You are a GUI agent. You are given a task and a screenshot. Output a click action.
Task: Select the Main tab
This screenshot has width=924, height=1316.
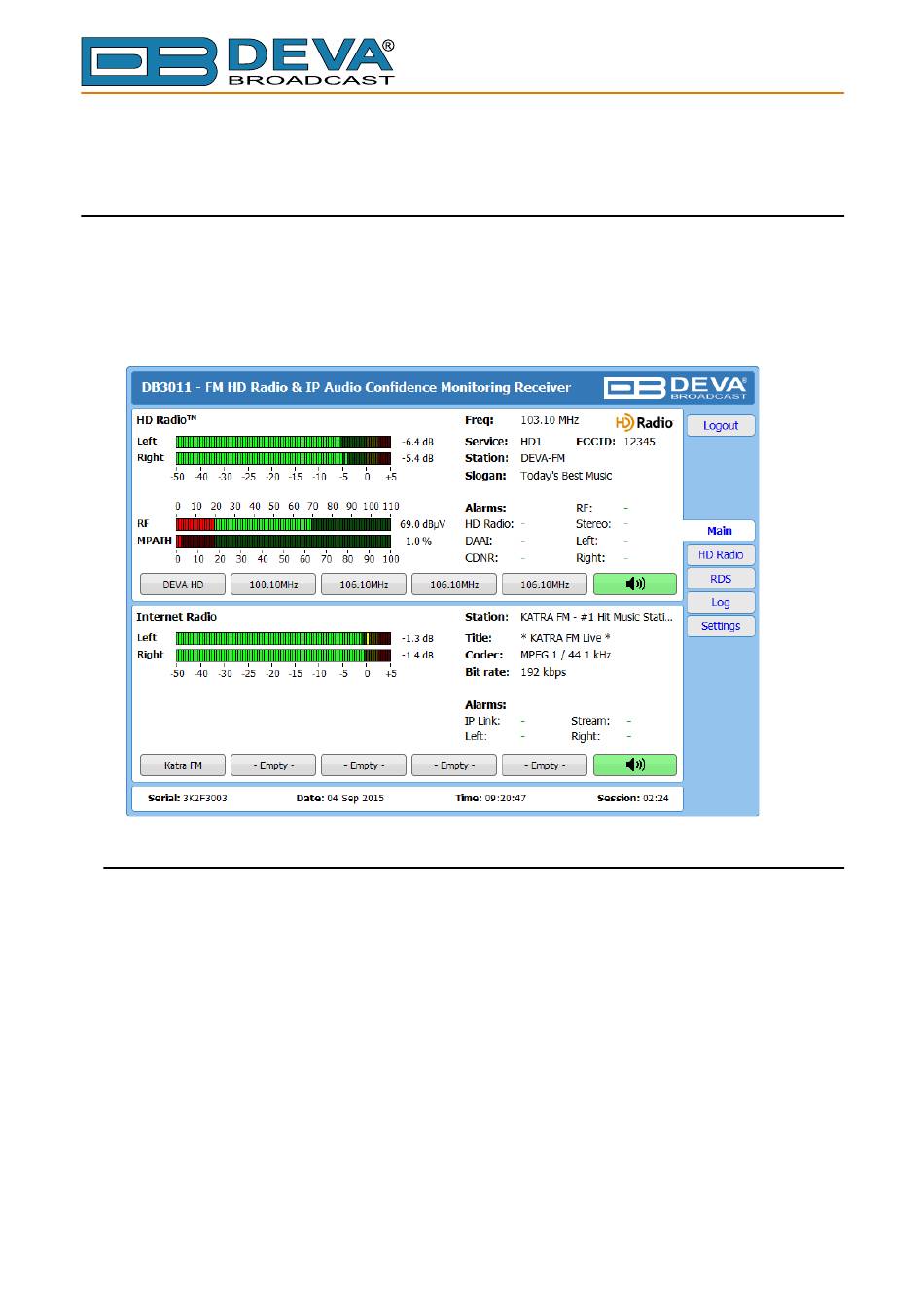point(720,531)
